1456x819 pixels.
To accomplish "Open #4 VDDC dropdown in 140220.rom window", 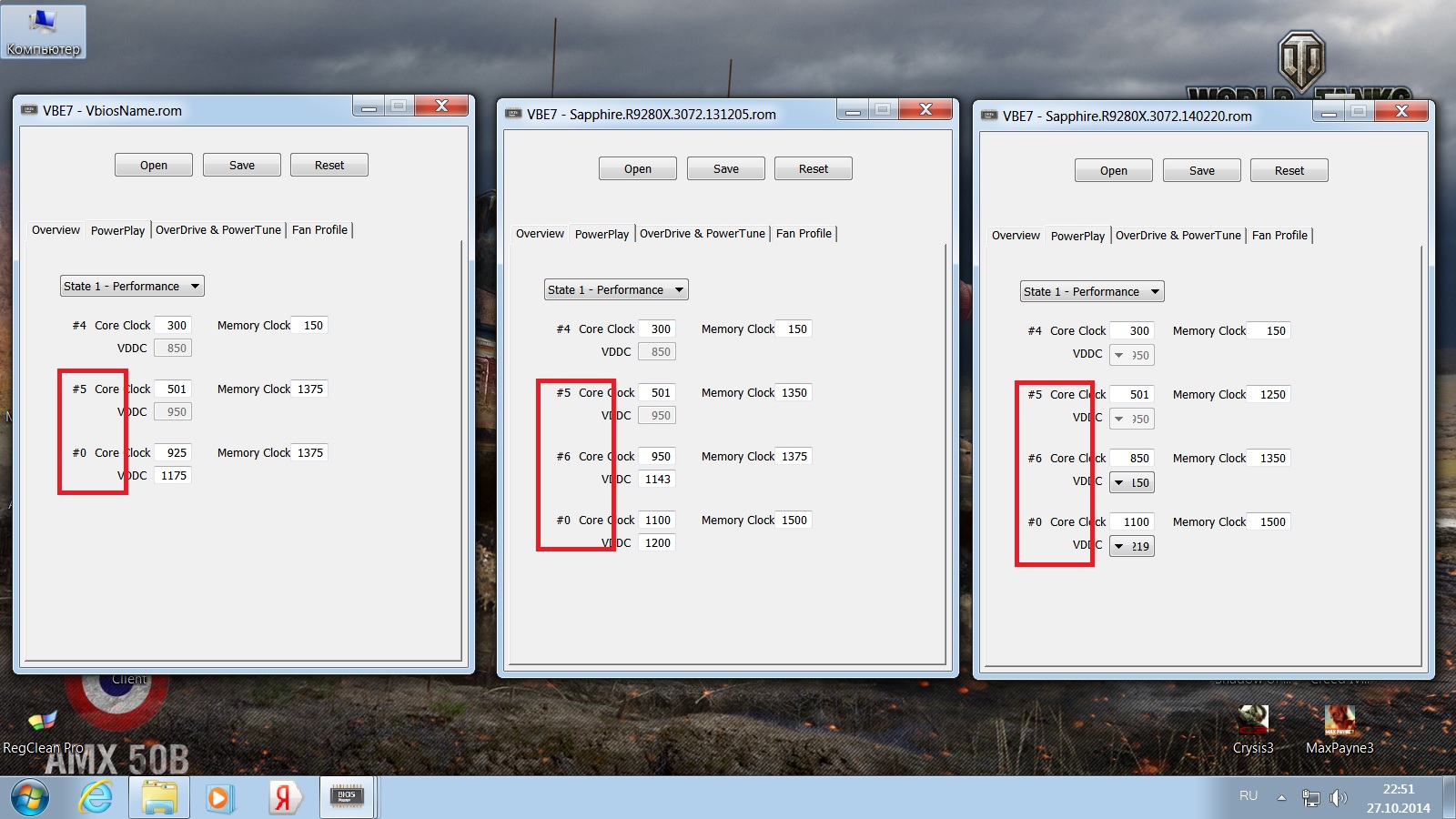I will tap(1132, 355).
